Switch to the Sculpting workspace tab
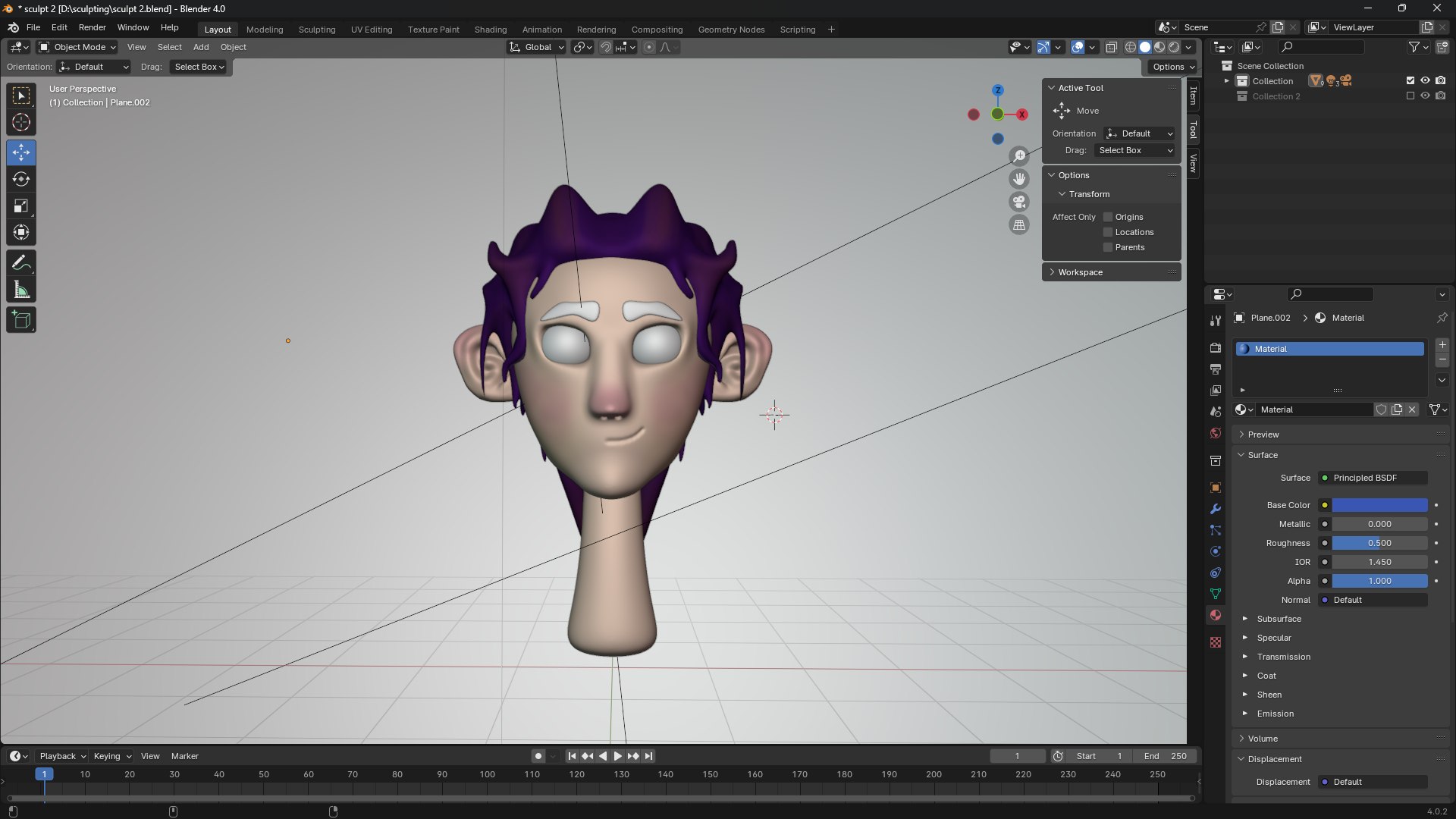Viewport: 1456px width, 819px height. click(317, 29)
